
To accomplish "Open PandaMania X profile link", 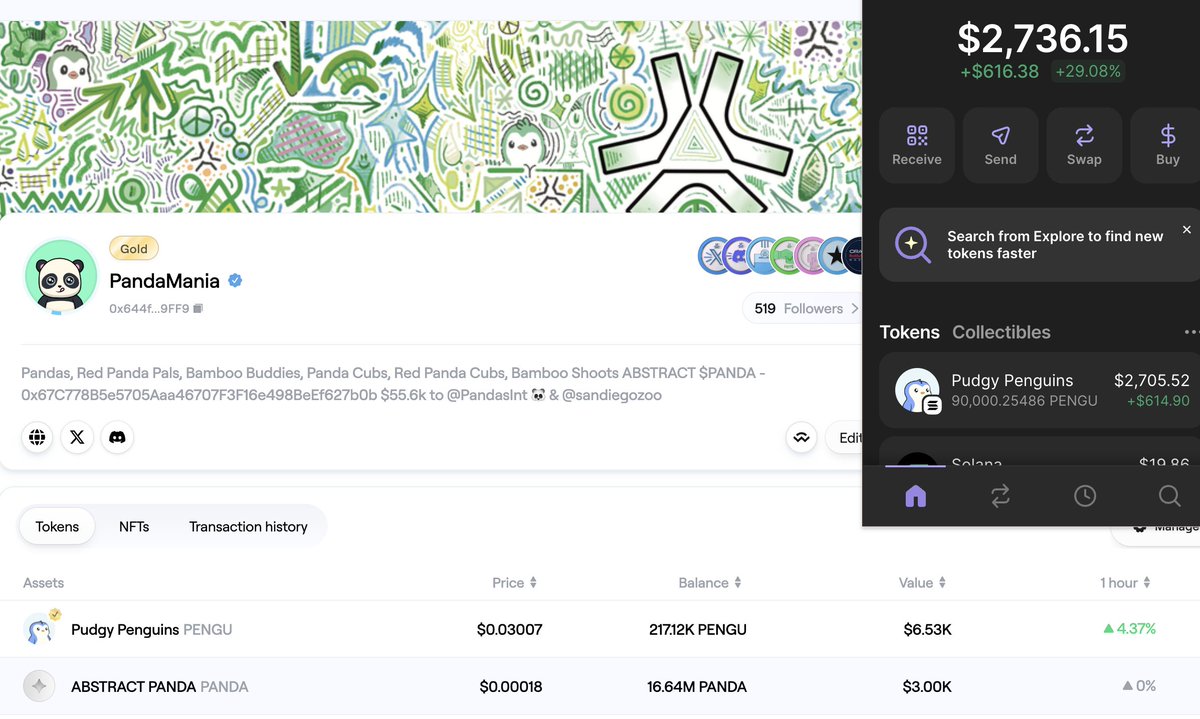I will [x=77, y=437].
